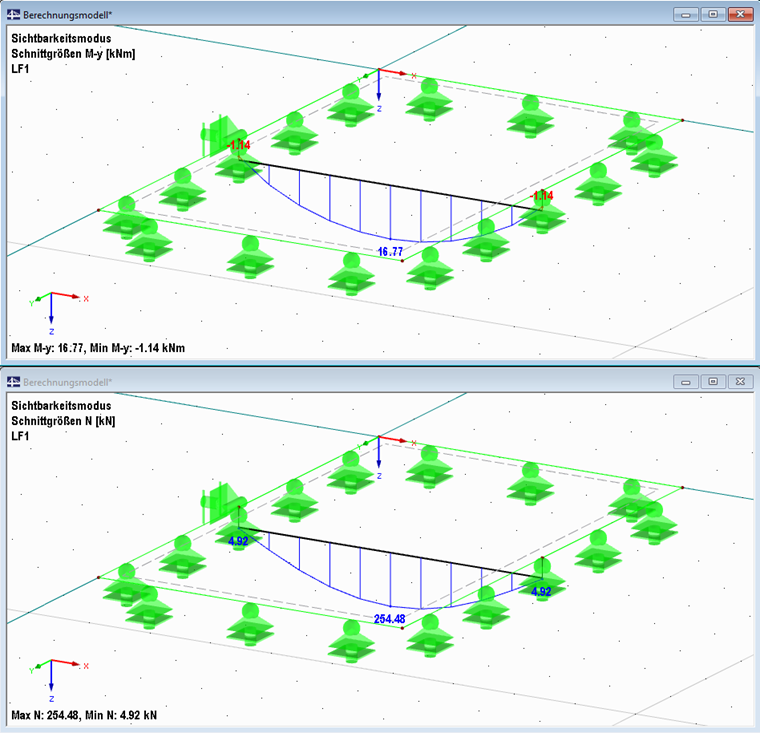760x733 pixels.
Task: Close the upper Berechnungsmodell window
Action: tap(740, 15)
